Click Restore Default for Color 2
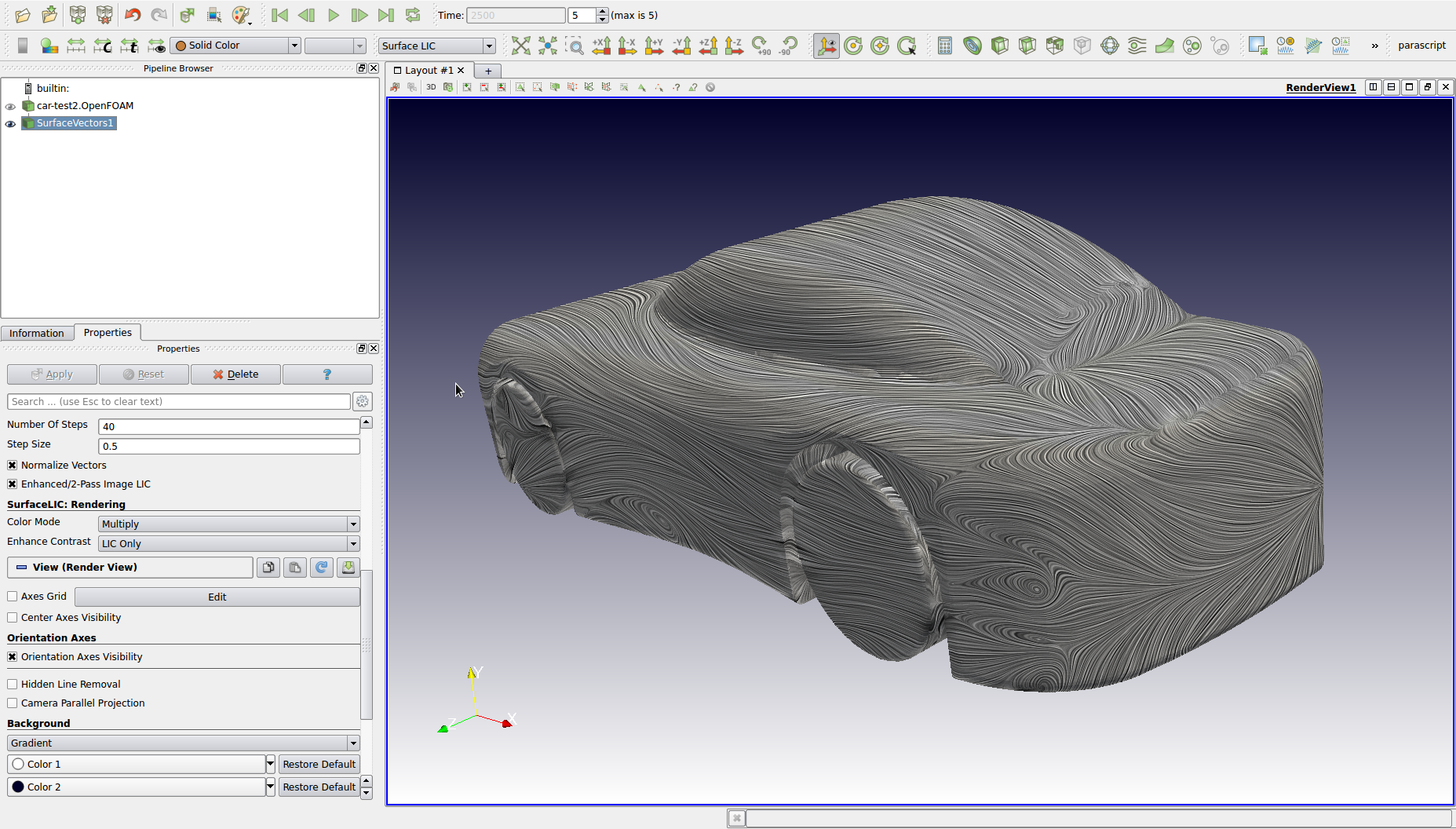This screenshot has width=1456, height=829. 319,787
